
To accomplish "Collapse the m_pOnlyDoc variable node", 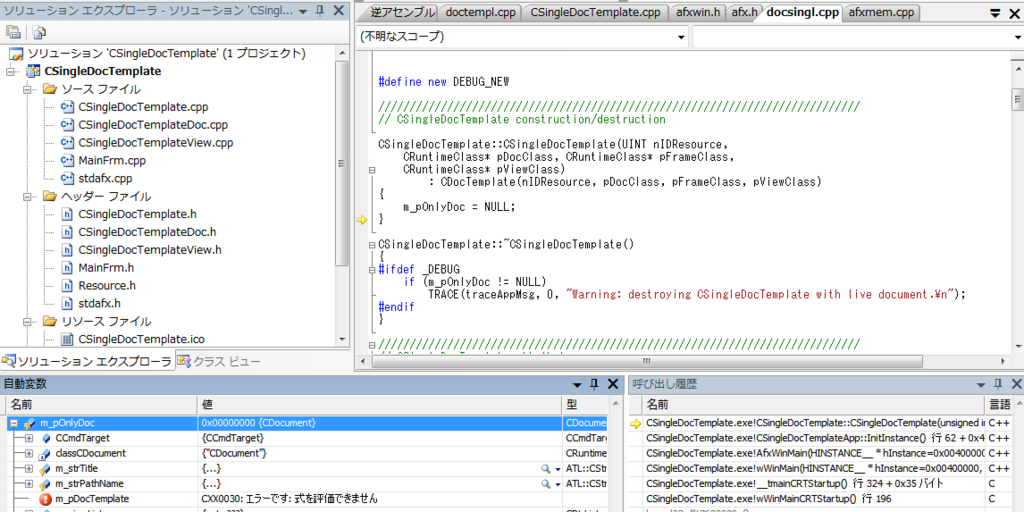I will tap(13, 423).
